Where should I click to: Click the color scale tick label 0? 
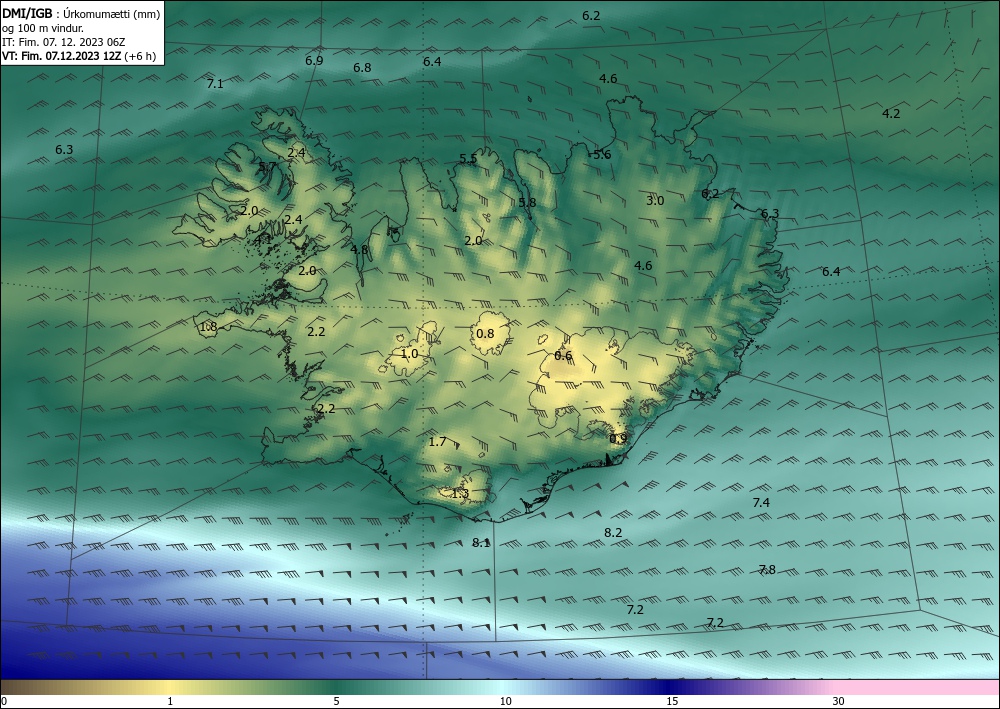click(4, 701)
